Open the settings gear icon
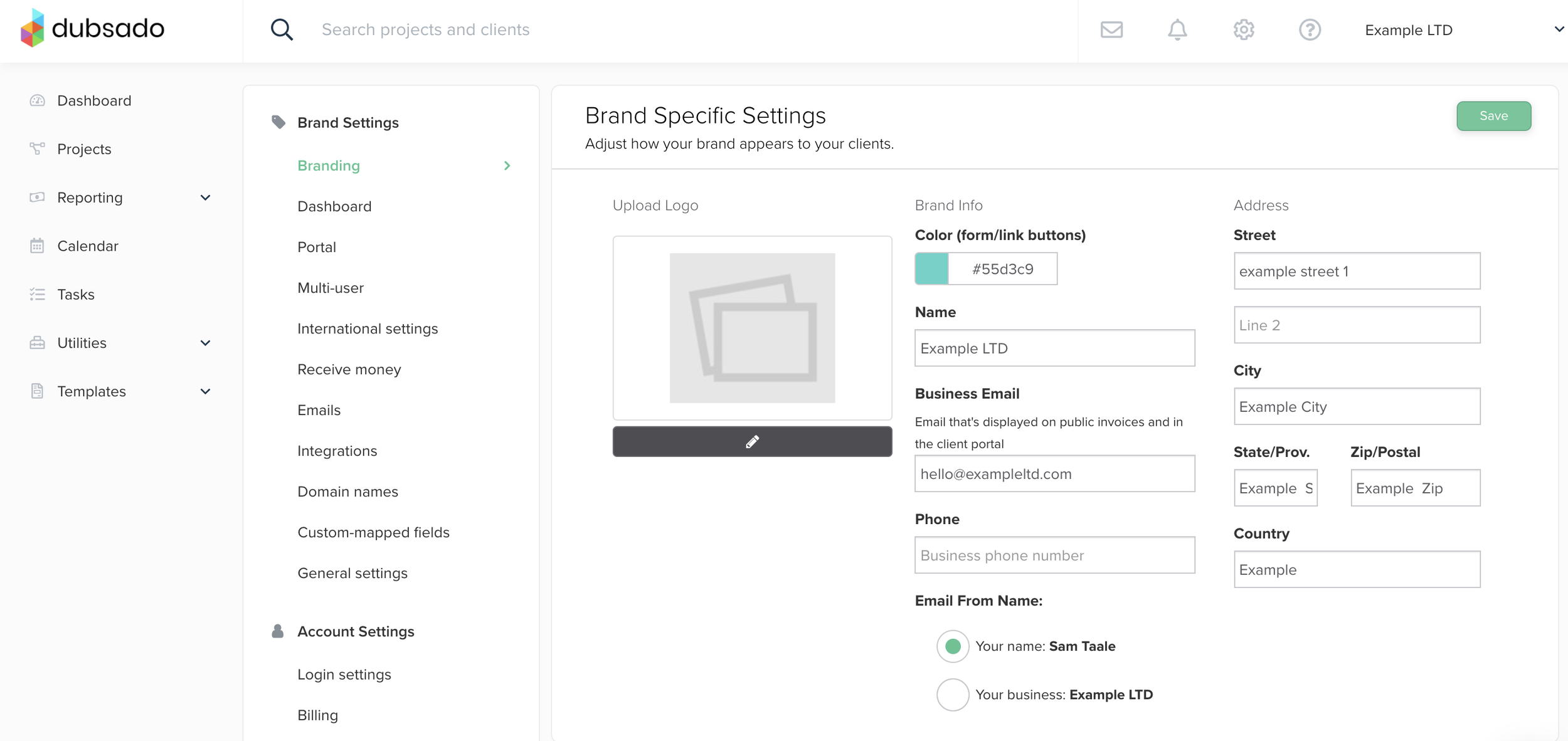This screenshot has height=741, width=1568. (x=1244, y=29)
